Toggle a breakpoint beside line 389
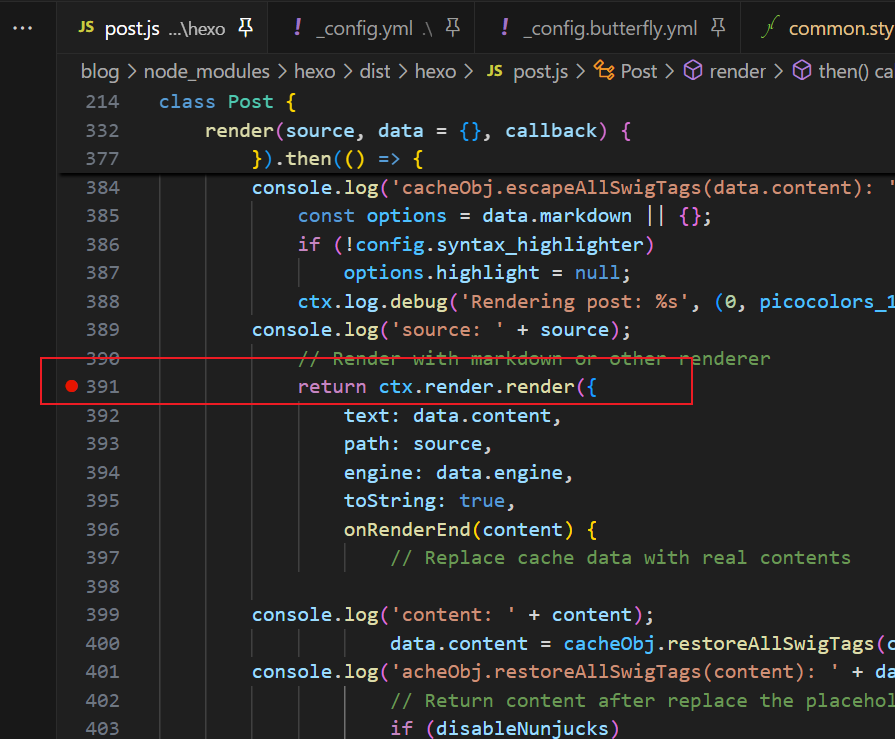 pyautogui.click(x=71, y=329)
